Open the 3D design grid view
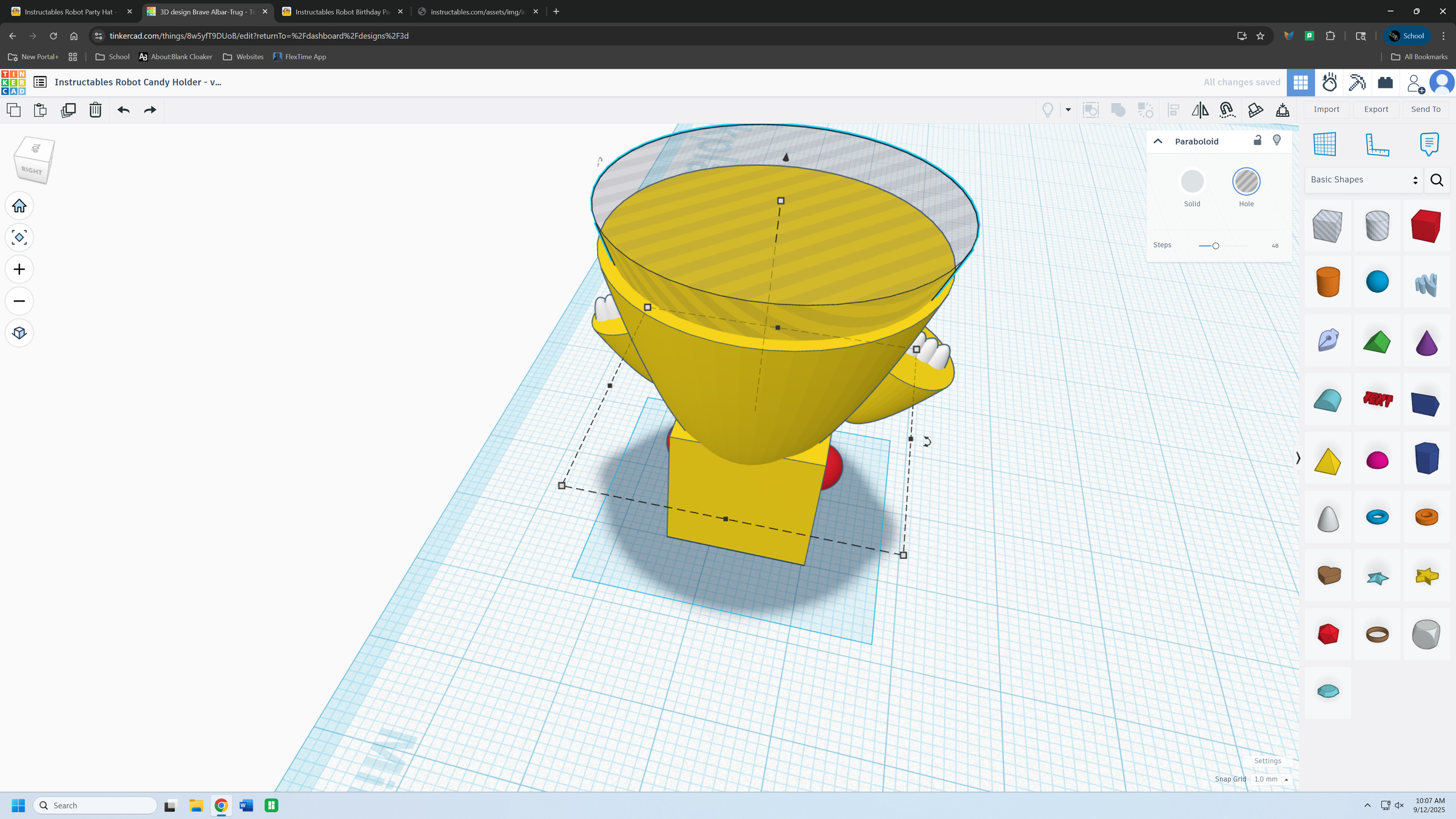1456x819 pixels. click(1301, 83)
